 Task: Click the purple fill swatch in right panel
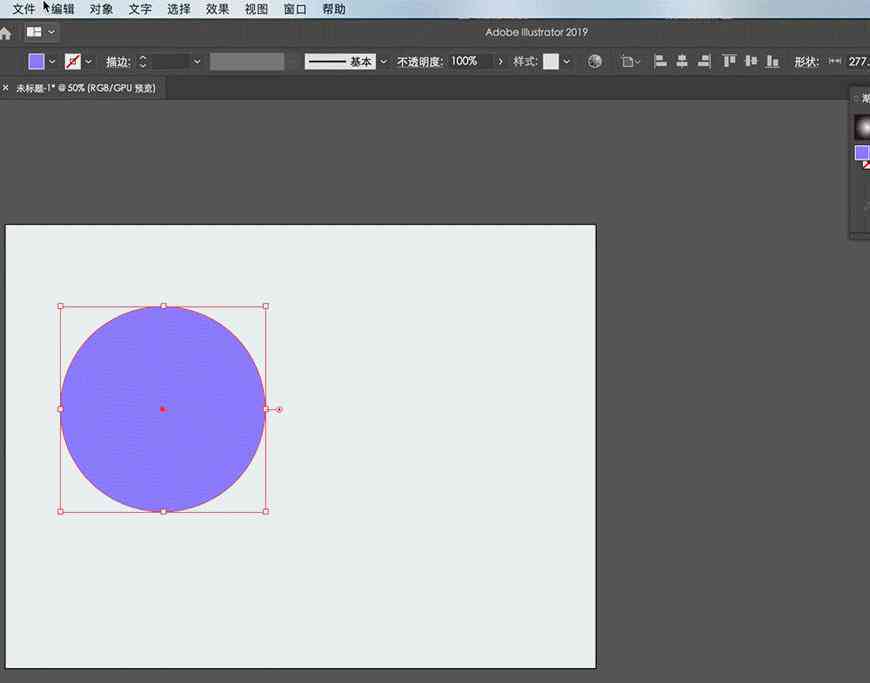862,152
